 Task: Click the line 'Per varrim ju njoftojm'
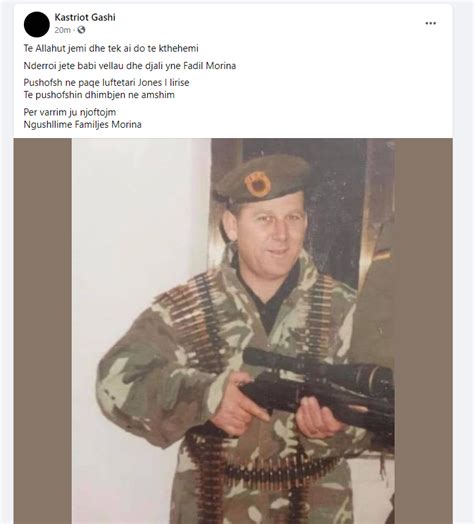coord(70,112)
